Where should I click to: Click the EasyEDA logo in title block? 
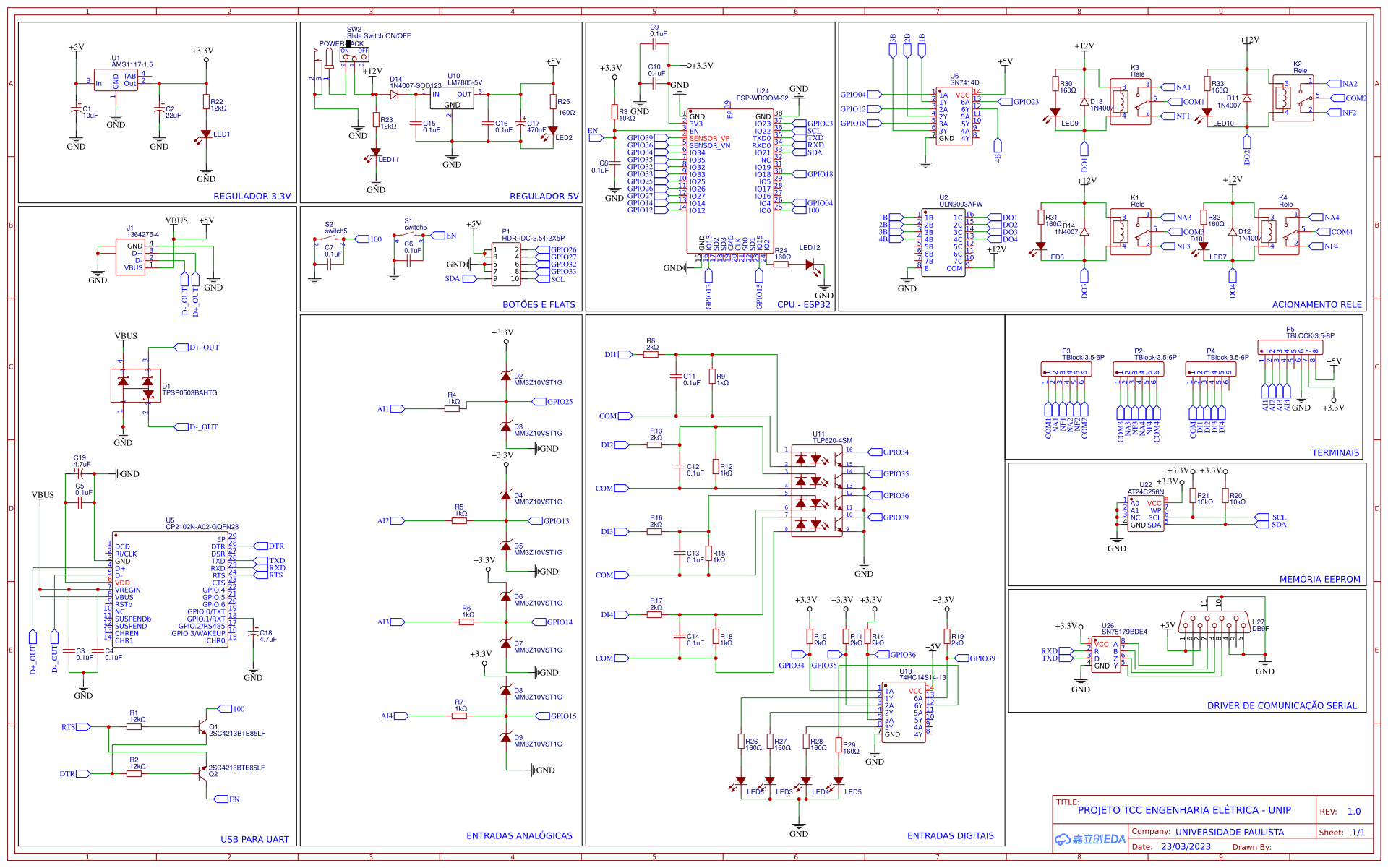1090,839
